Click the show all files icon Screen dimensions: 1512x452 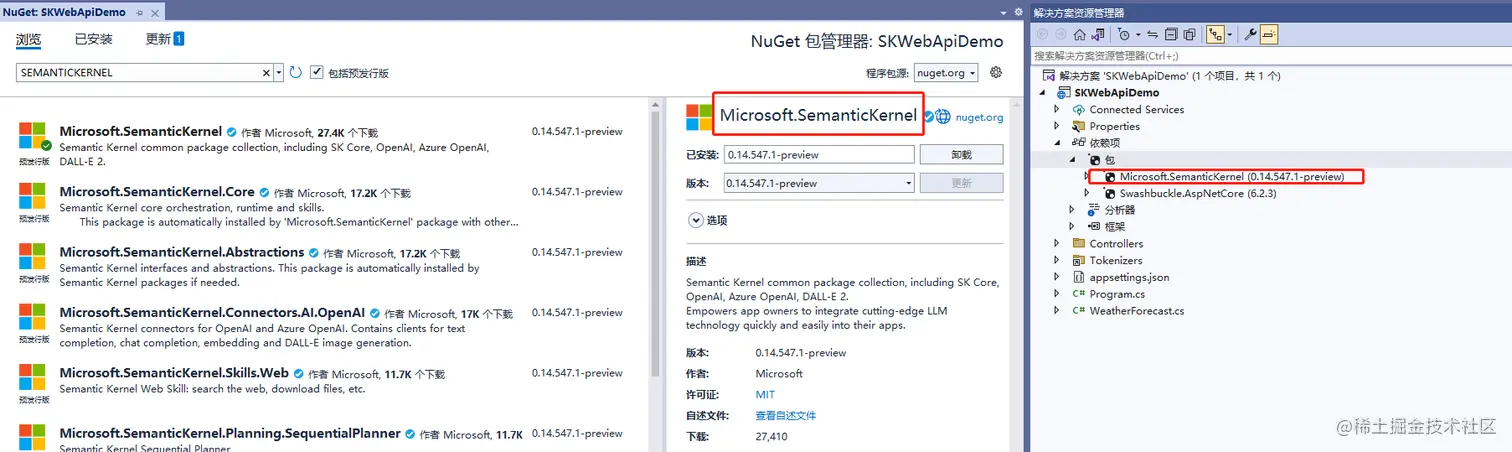coord(1189,34)
